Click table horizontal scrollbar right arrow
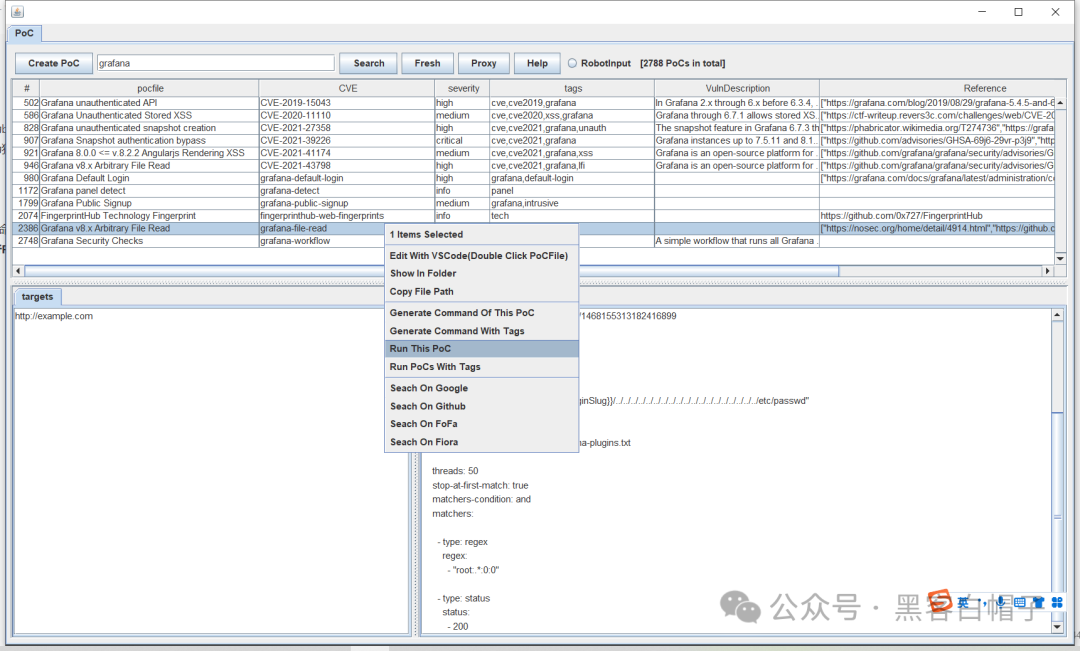Viewport: 1080px width, 651px height. (1048, 271)
